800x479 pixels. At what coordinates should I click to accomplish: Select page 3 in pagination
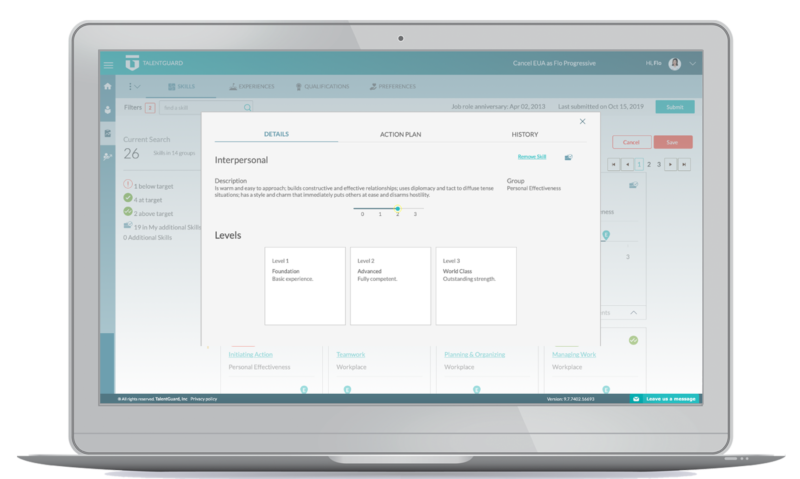coord(659,164)
